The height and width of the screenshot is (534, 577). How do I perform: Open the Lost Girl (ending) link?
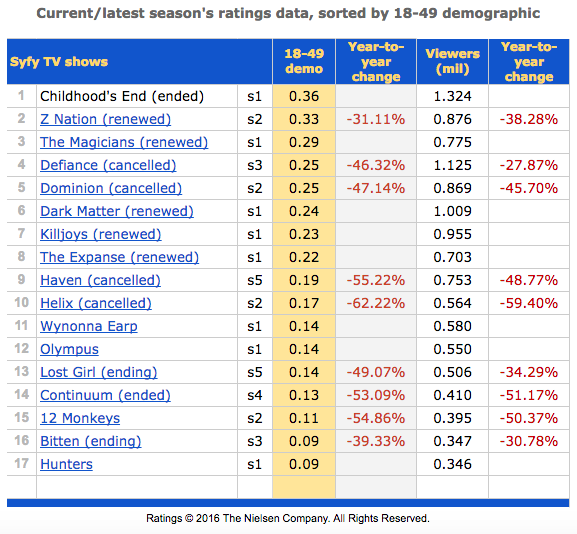pyautogui.click(x=99, y=372)
